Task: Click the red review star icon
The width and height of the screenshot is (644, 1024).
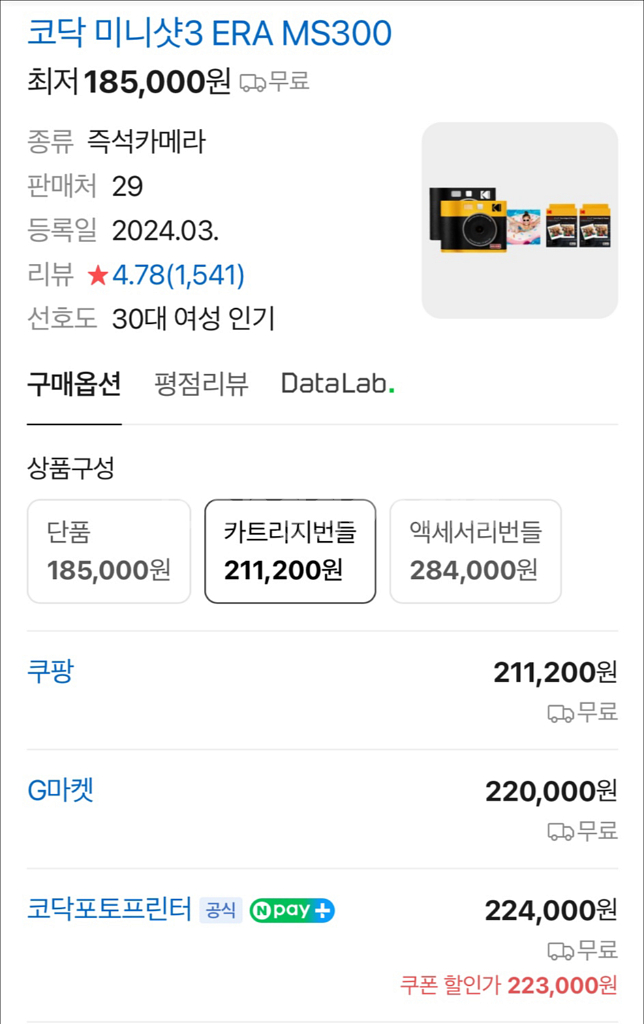Action: click(x=97, y=275)
